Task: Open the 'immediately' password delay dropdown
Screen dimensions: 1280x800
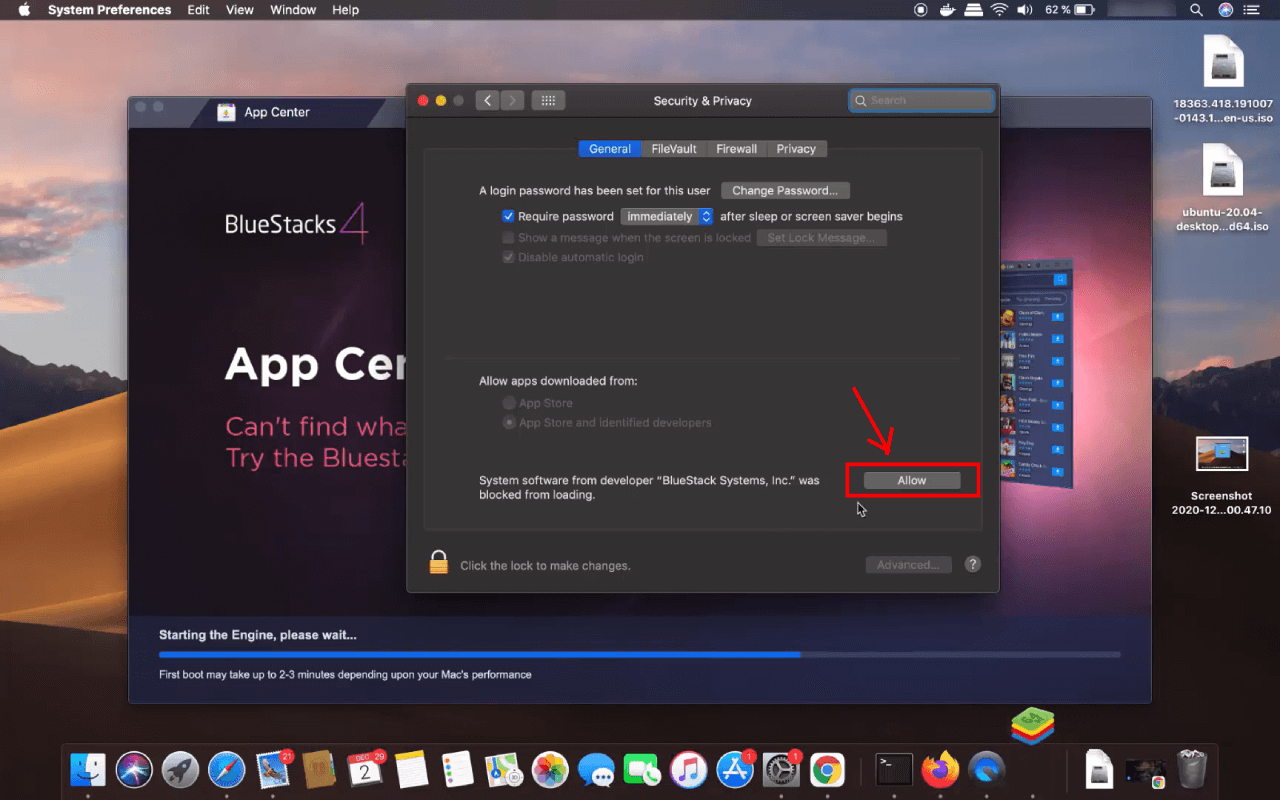Action: tap(666, 216)
